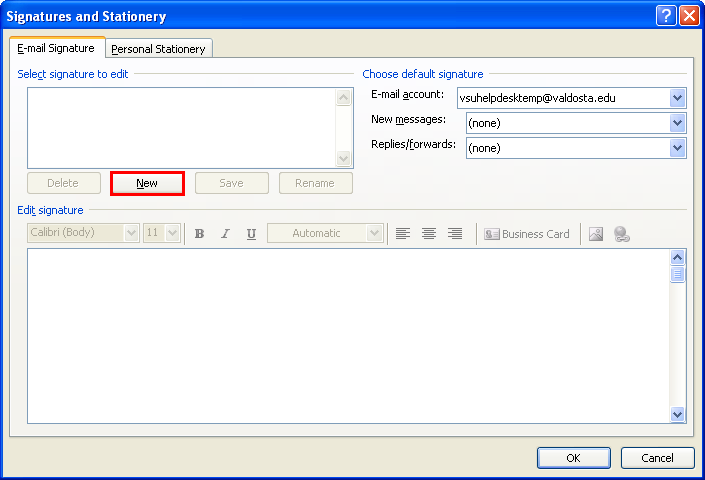705x480 pixels.
Task: Open the E-mail account dropdown
Action: click(677, 98)
